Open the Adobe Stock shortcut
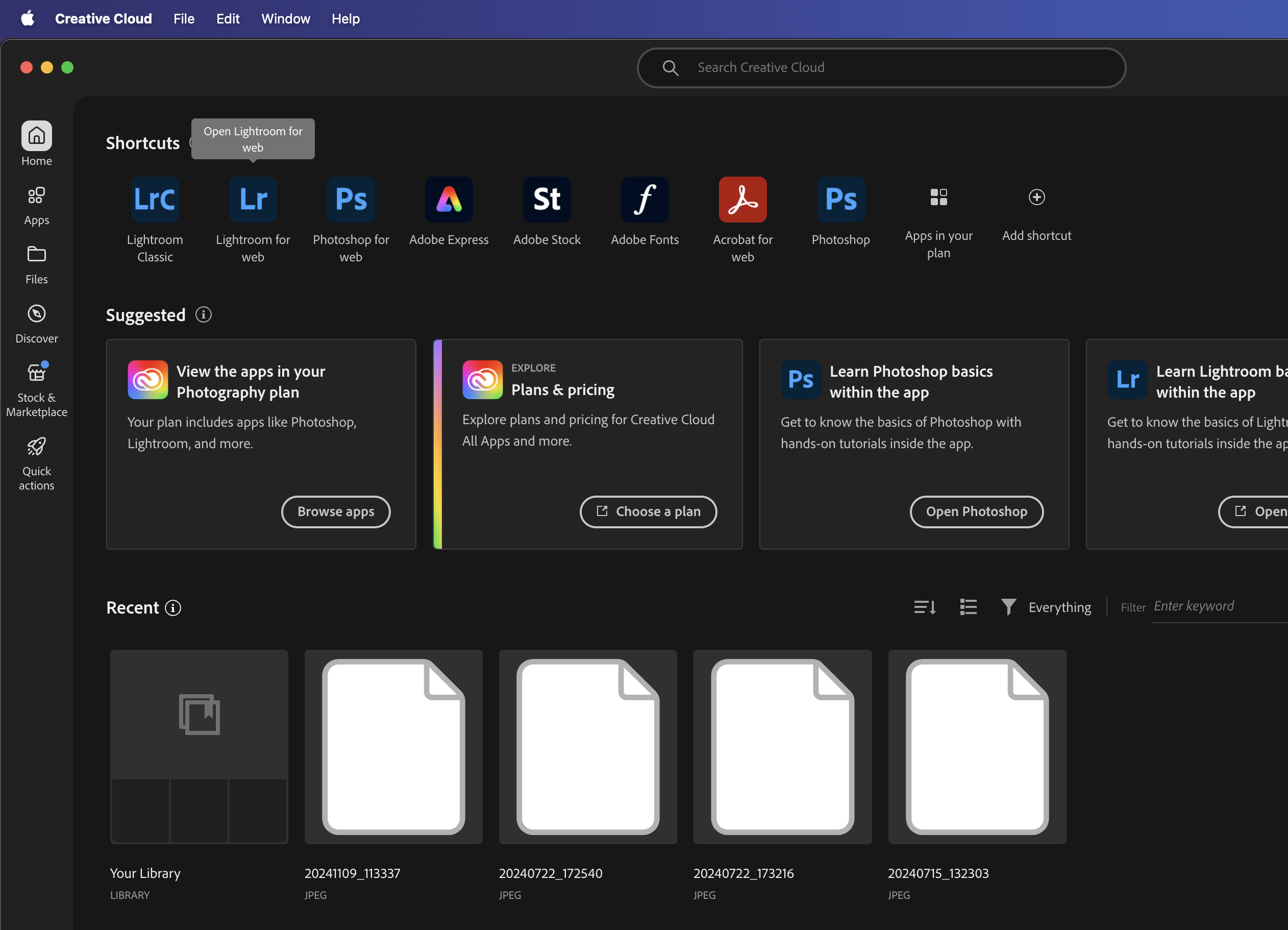This screenshot has height=930, width=1288. pyautogui.click(x=547, y=200)
